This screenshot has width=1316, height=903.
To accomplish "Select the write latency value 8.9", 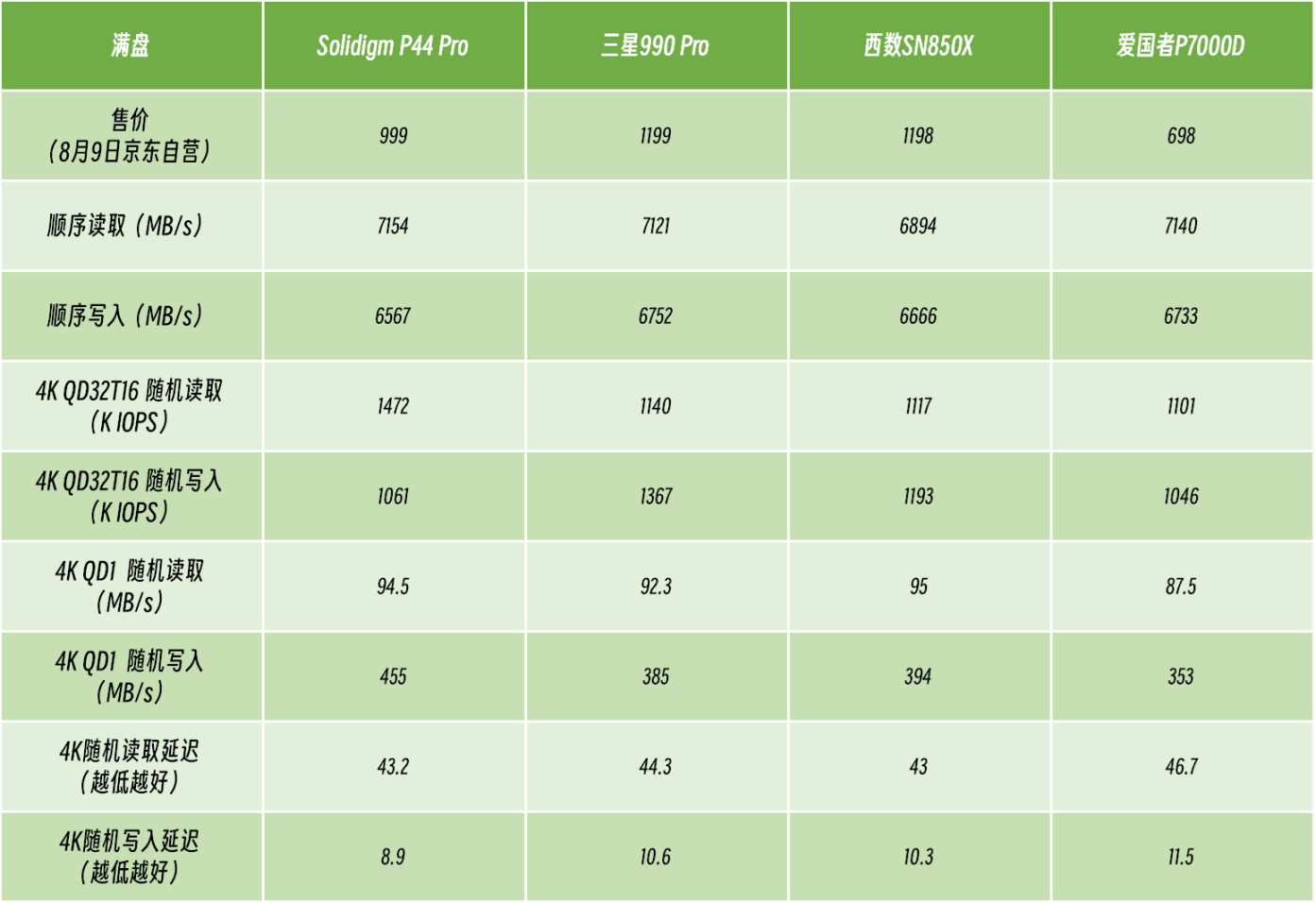I will click(393, 857).
